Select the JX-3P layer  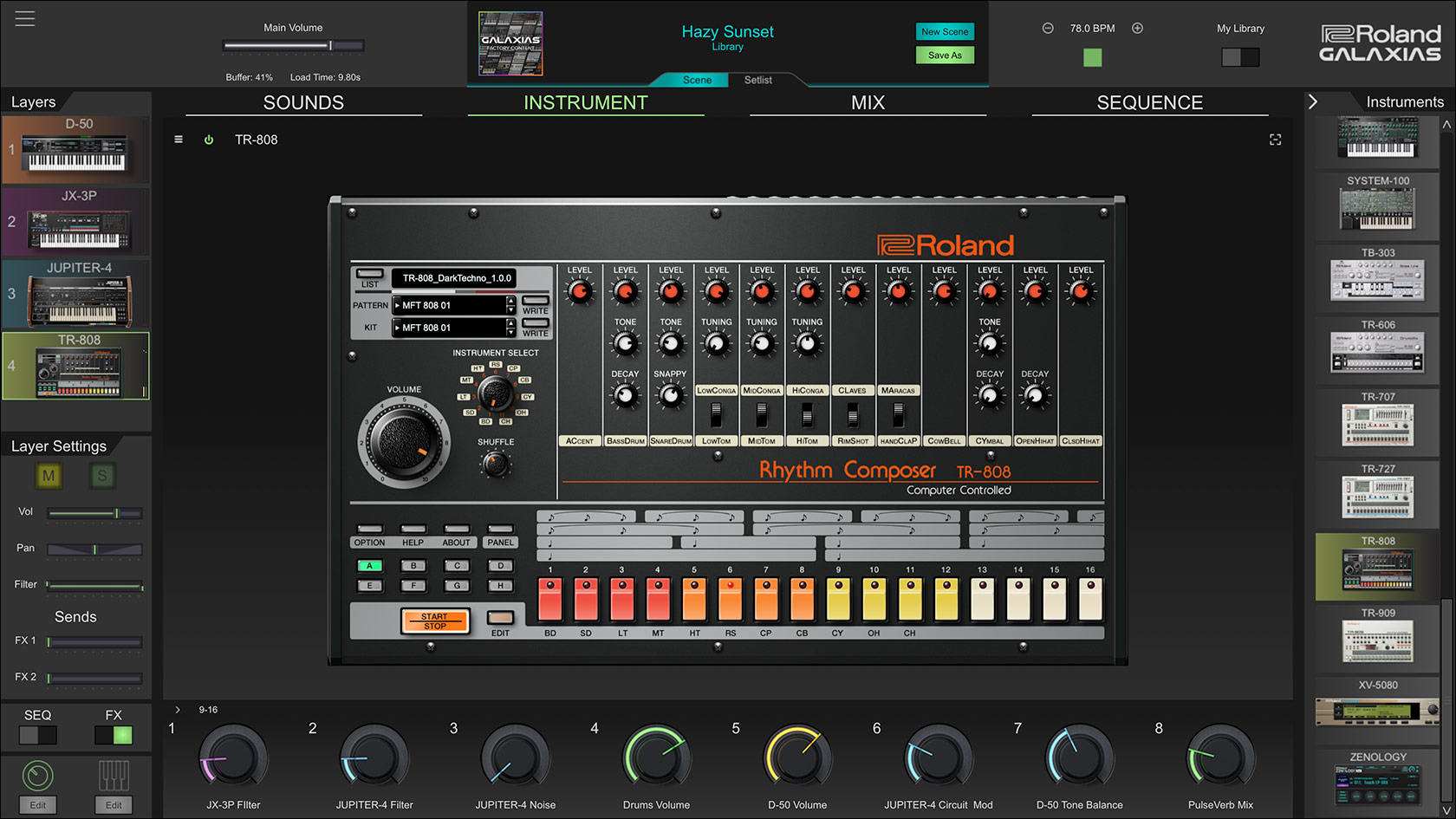click(x=75, y=222)
